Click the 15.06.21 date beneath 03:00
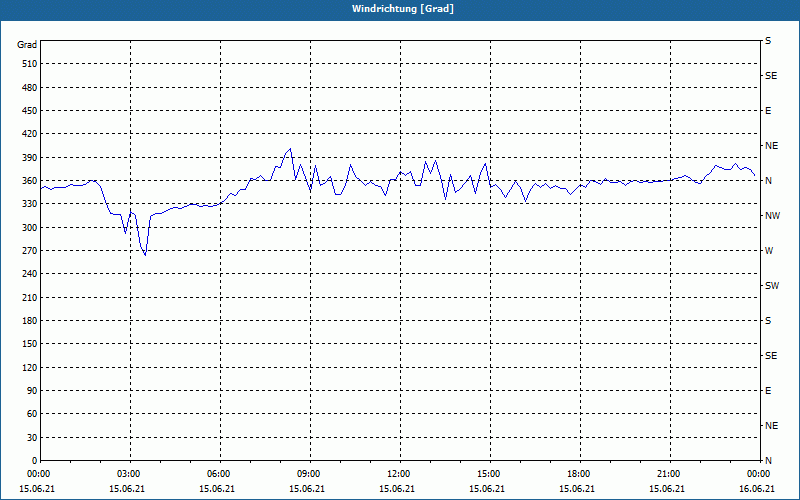The height and width of the screenshot is (500, 800). (x=127, y=489)
